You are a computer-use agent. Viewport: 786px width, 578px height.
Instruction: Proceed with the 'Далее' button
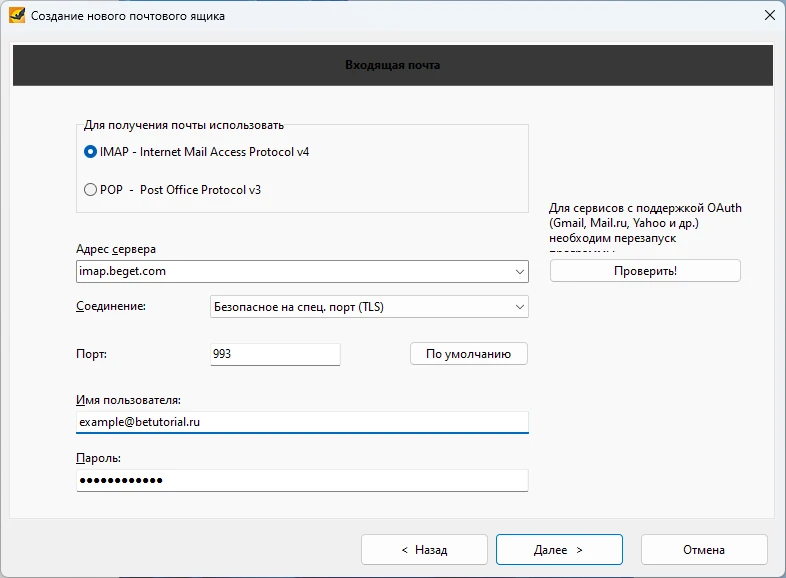click(x=559, y=550)
